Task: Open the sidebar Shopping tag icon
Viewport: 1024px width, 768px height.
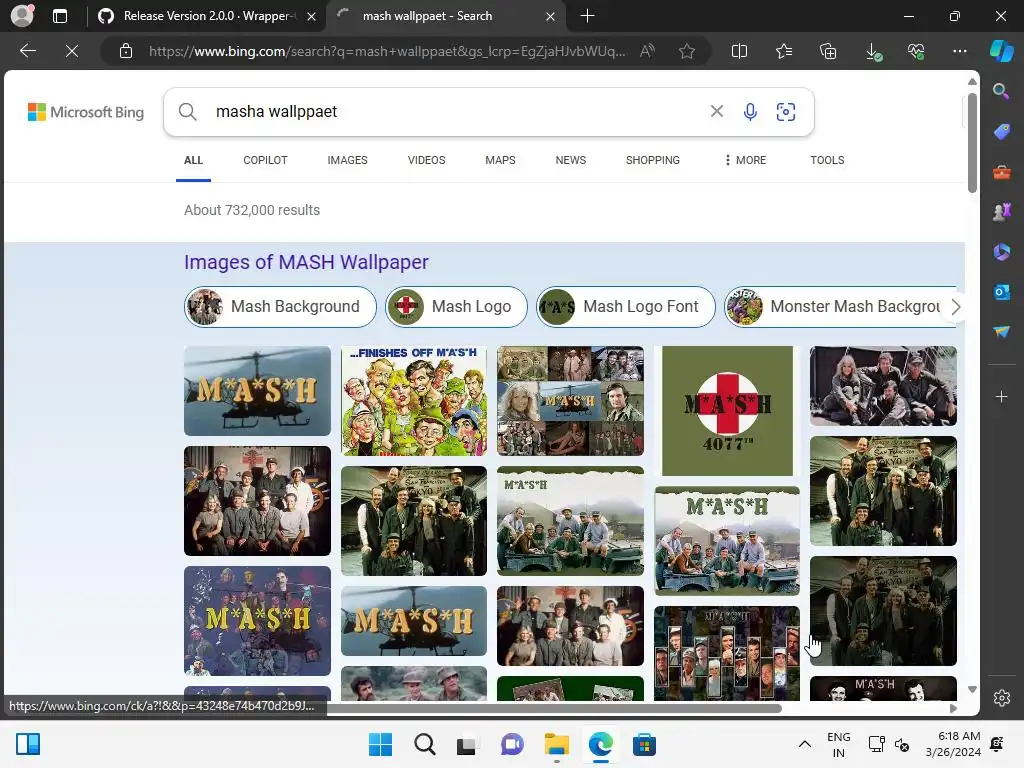Action: click(1001, 131)
